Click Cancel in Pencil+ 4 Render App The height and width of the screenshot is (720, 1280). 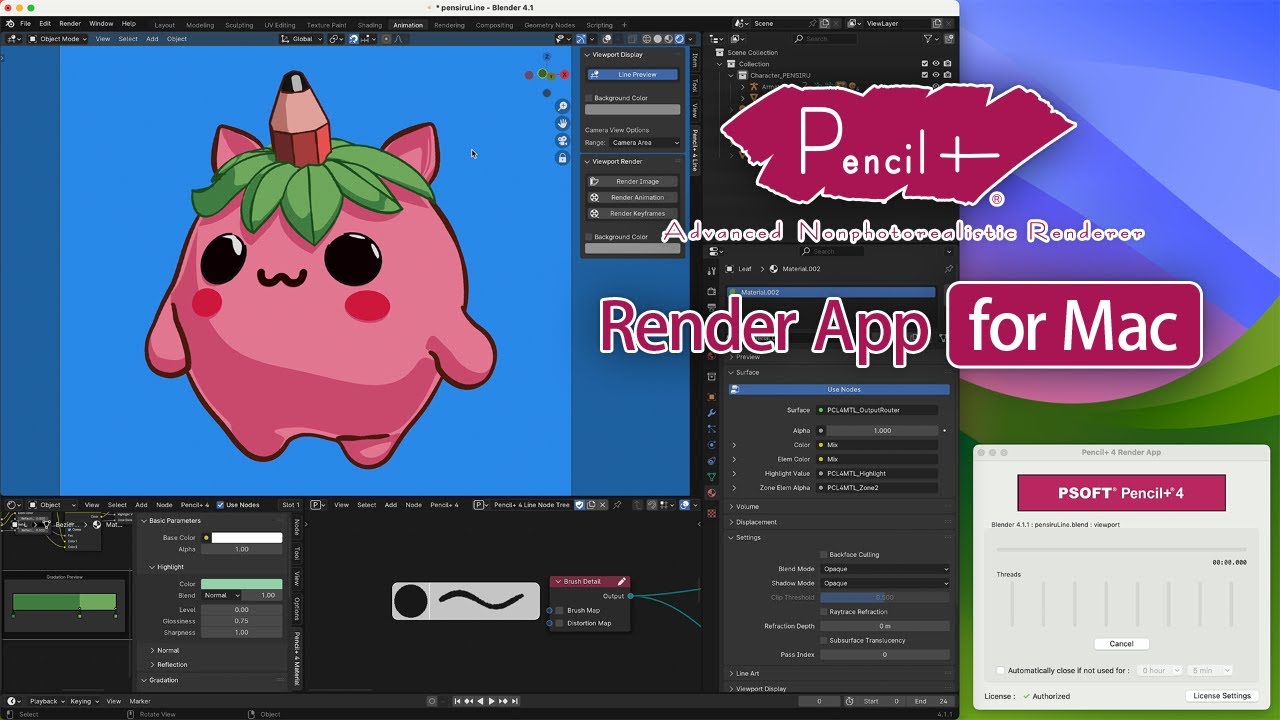pyautogui.click(x=1121, y=644)
